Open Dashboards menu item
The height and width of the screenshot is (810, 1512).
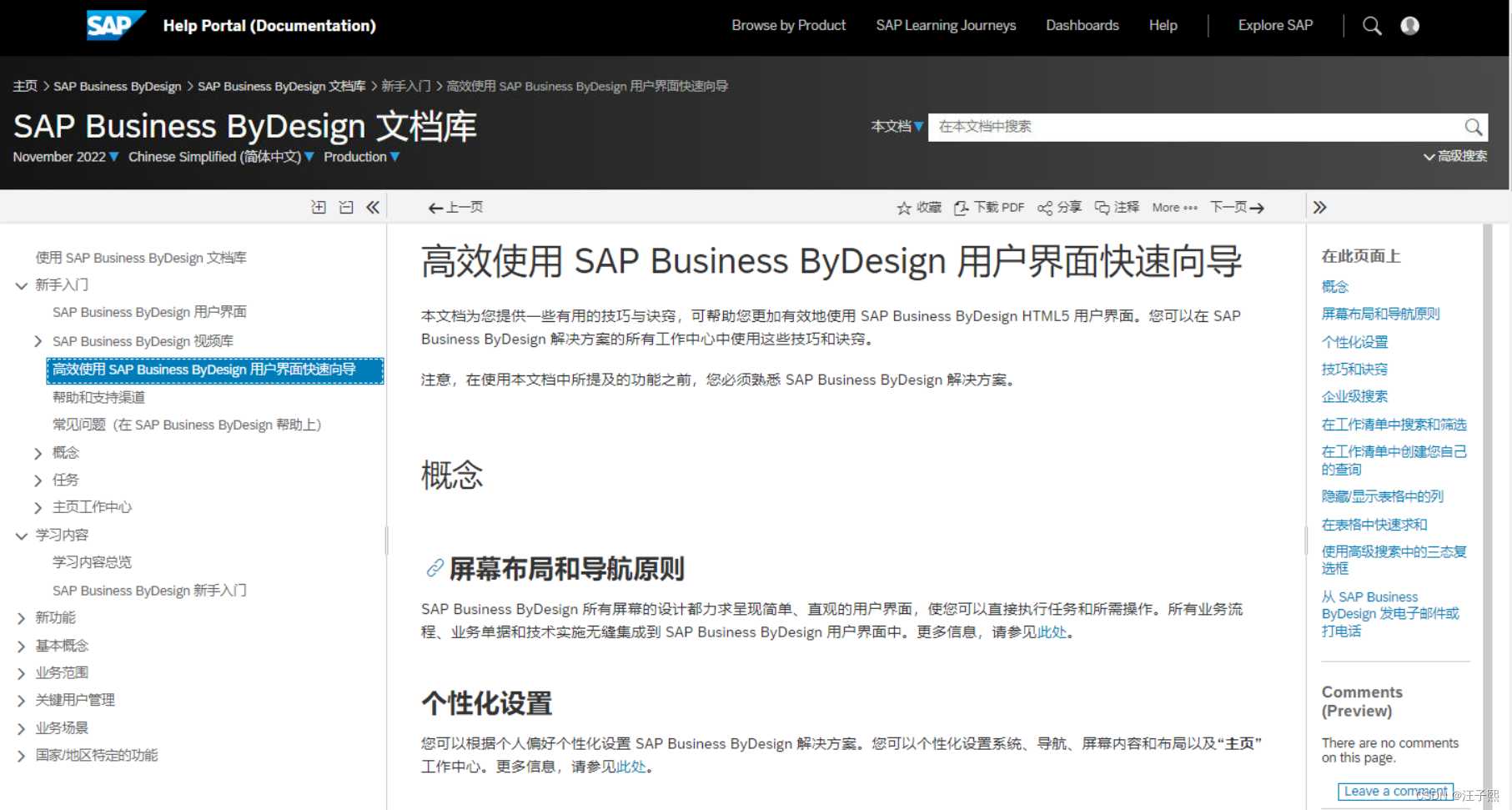tap(1082, 26)
